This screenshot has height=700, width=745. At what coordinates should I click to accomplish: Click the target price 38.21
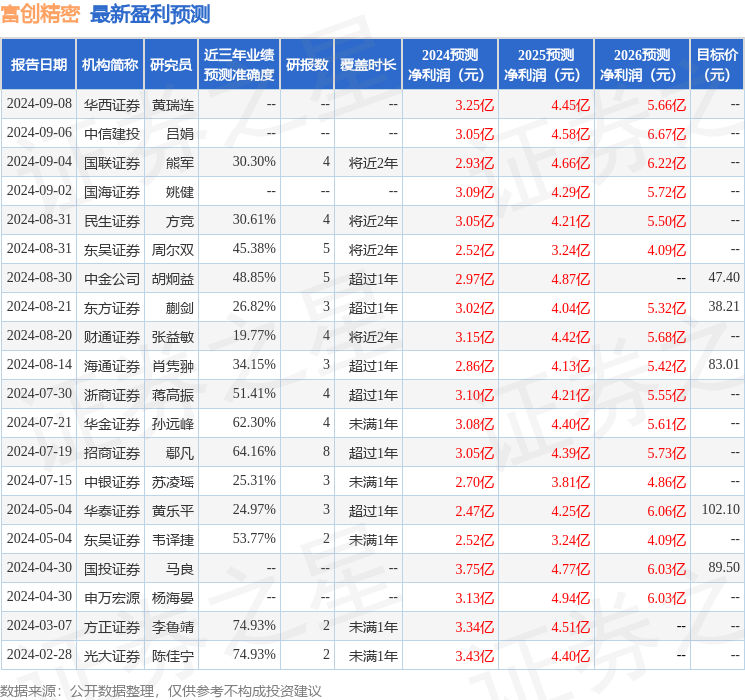click(x=724, y=307)
